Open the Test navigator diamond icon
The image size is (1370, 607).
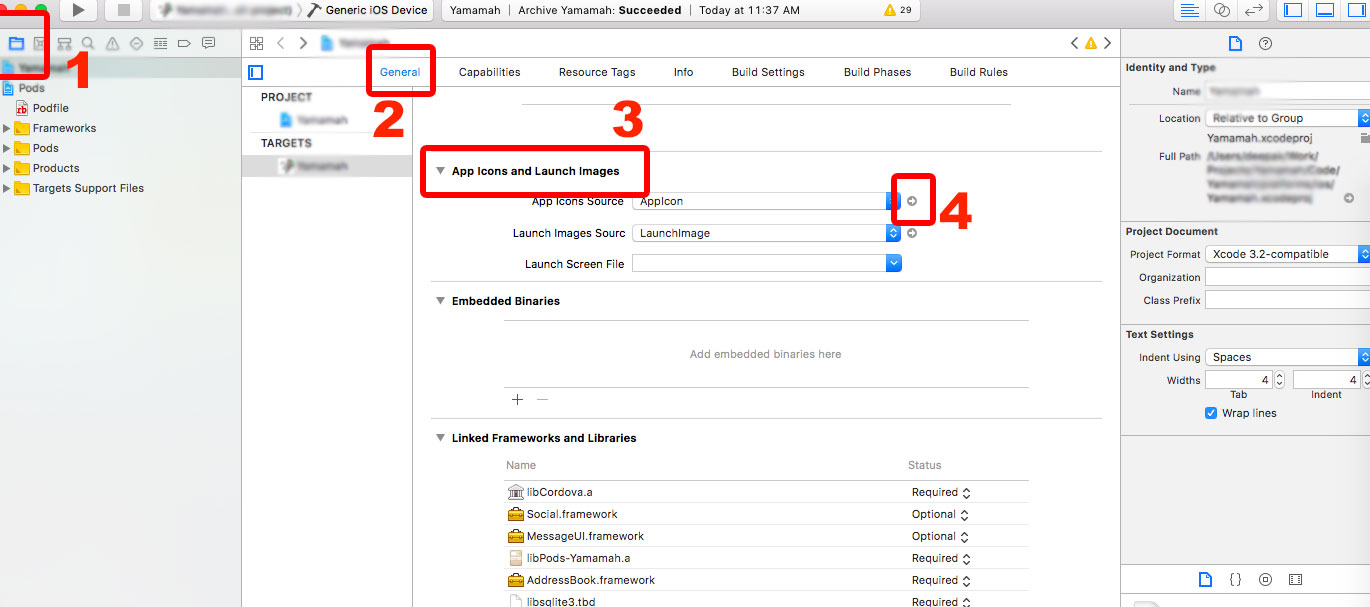click(136, 44)
